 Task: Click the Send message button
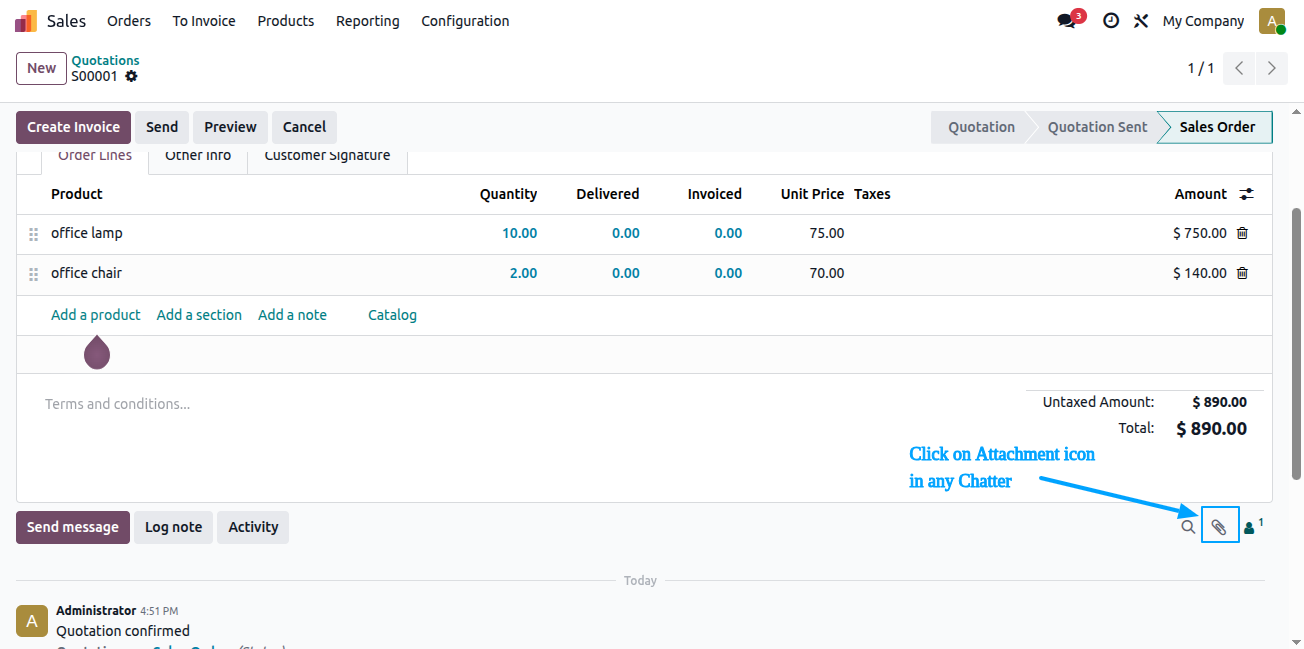click(x=73, y=527)
